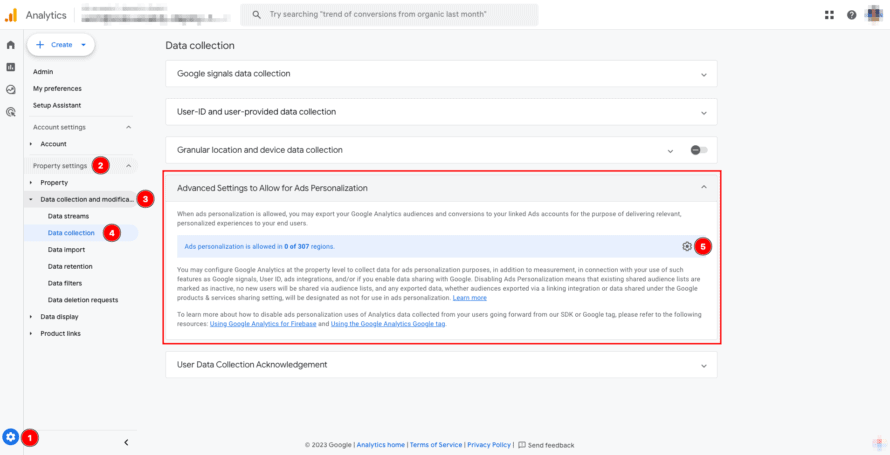Click the Admin gear icon at bottom left
Image resolution: width=890 pixels, height=455 pixels.
[x=10, y=436]
